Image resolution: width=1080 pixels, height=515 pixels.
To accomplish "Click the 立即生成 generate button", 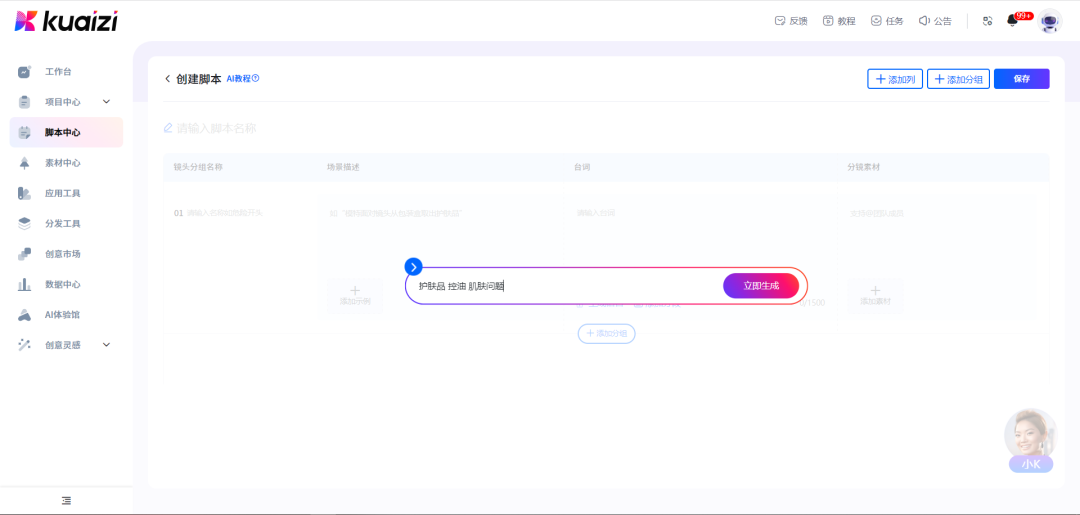I will click(x=761, y=286).
